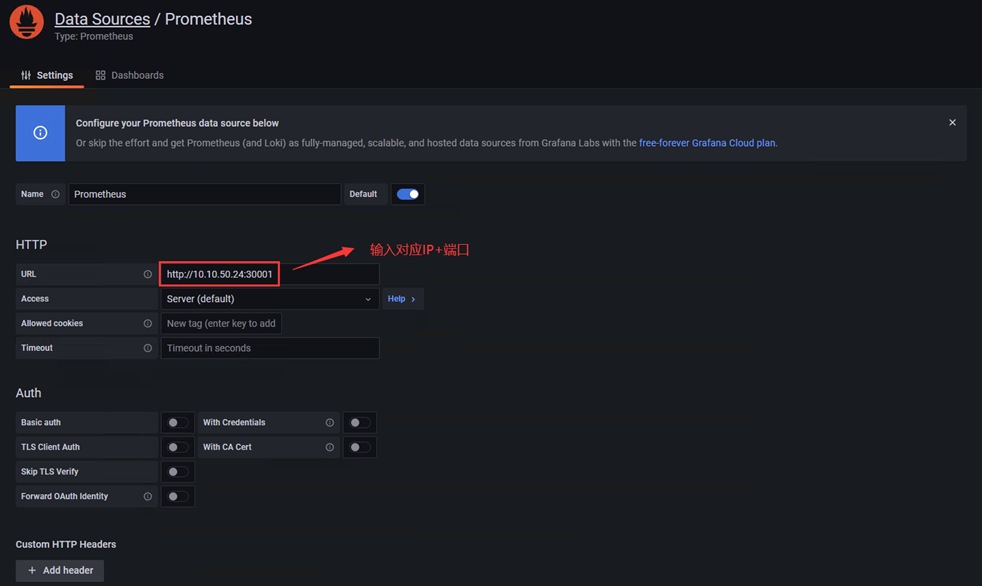
Task: Focus the Timeout in seconds field
Action: coord(270,348)
